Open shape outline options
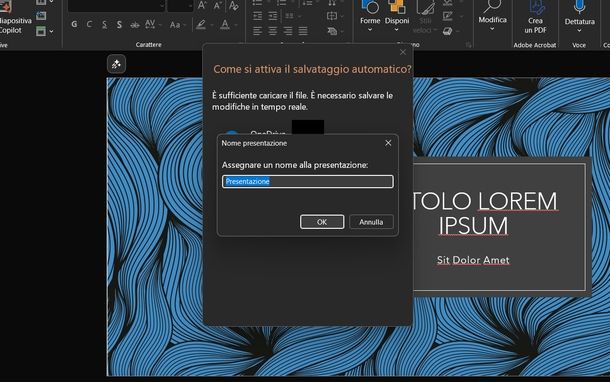The image size is (610, 382). coord(448,16)
